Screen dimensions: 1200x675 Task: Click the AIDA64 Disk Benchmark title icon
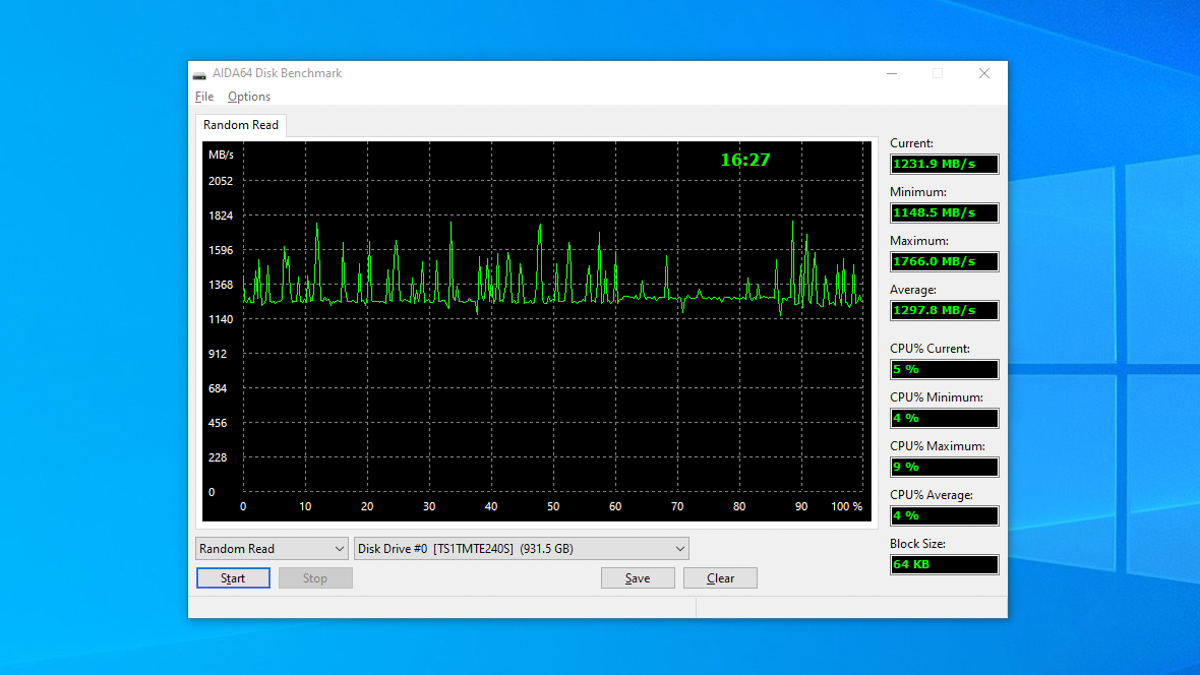(199, 74)
